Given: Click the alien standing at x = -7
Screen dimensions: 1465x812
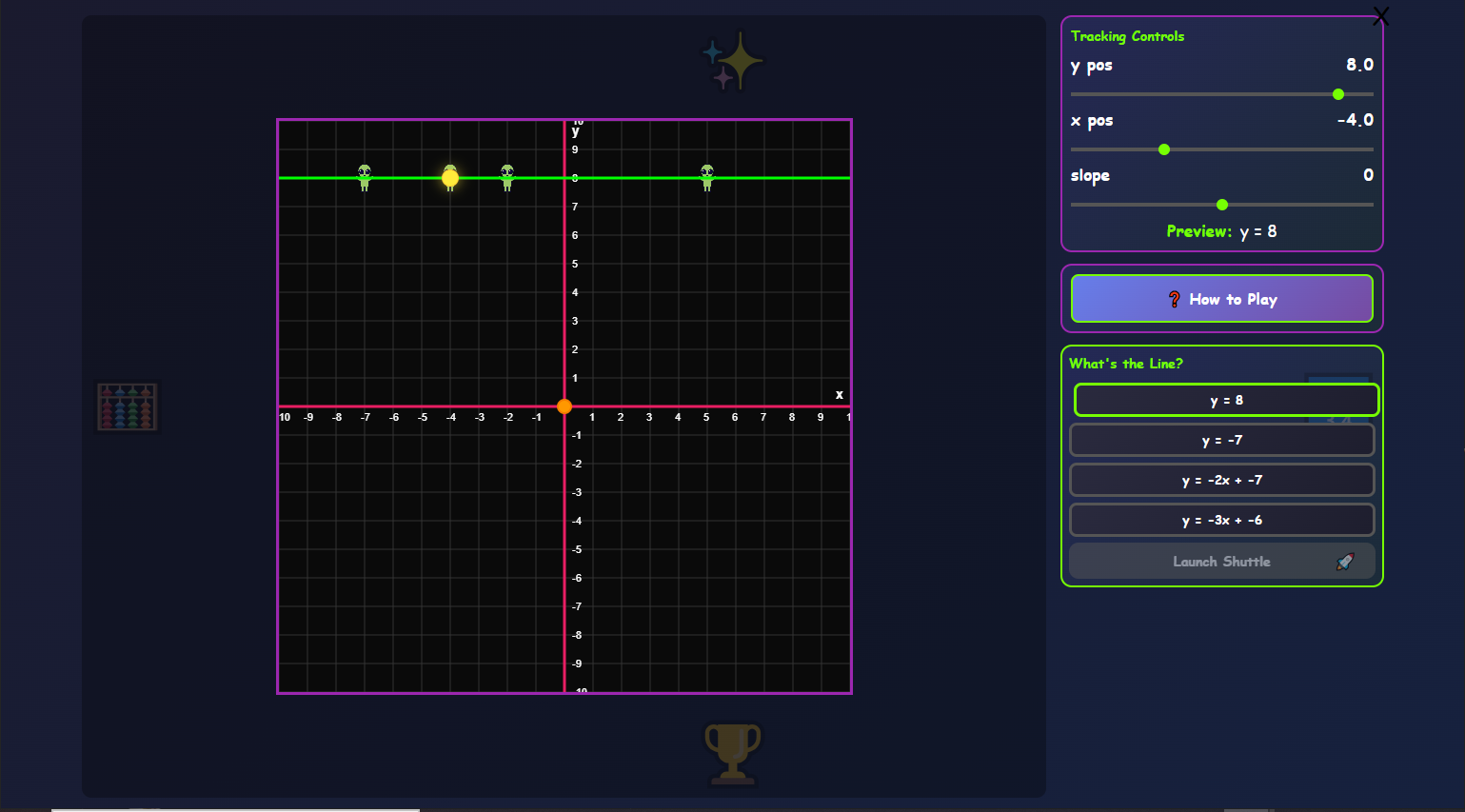Looking at the screenshot, I should (x=365, y=177).
